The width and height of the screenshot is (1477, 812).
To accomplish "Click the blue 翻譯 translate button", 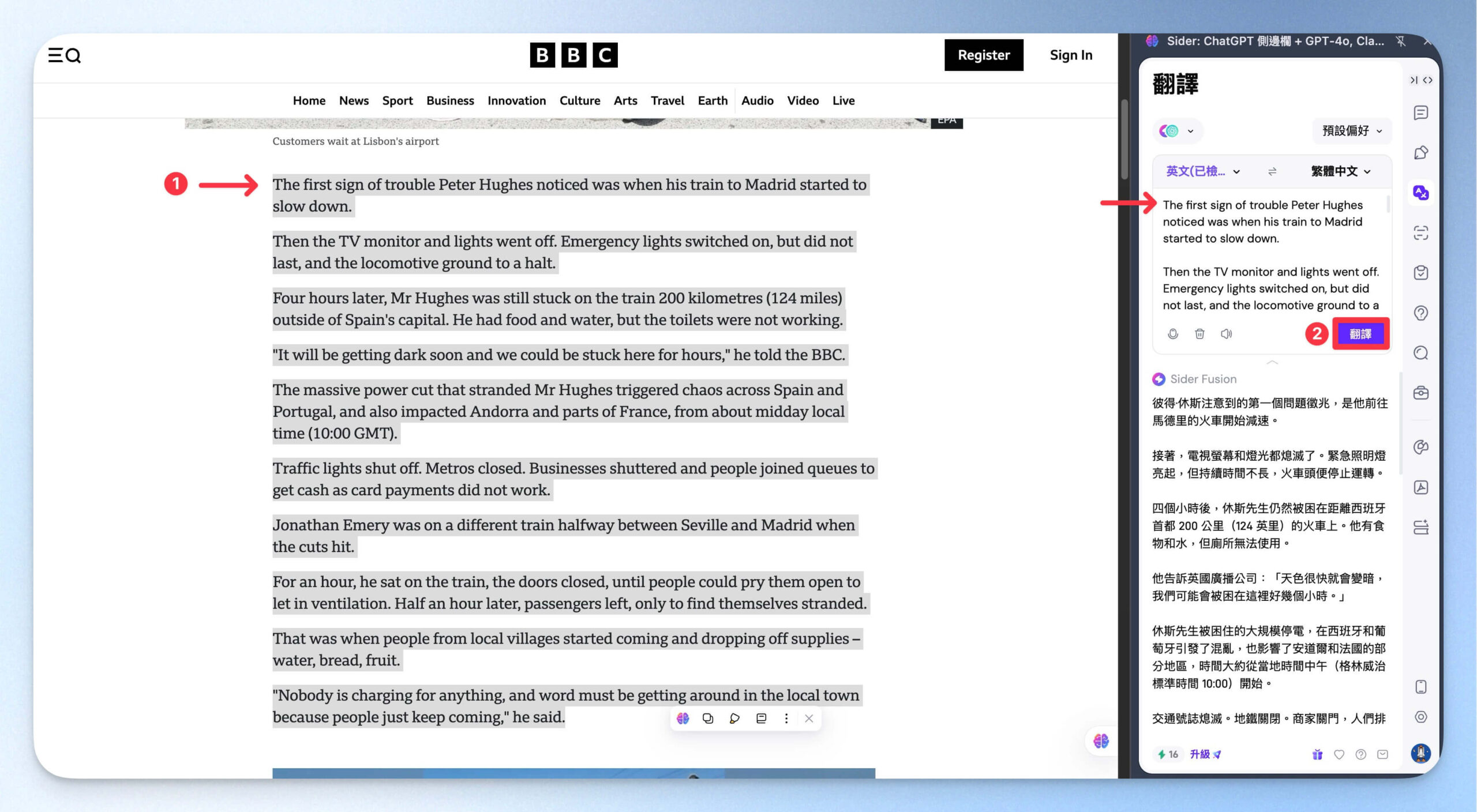I will click(1360, 334).
